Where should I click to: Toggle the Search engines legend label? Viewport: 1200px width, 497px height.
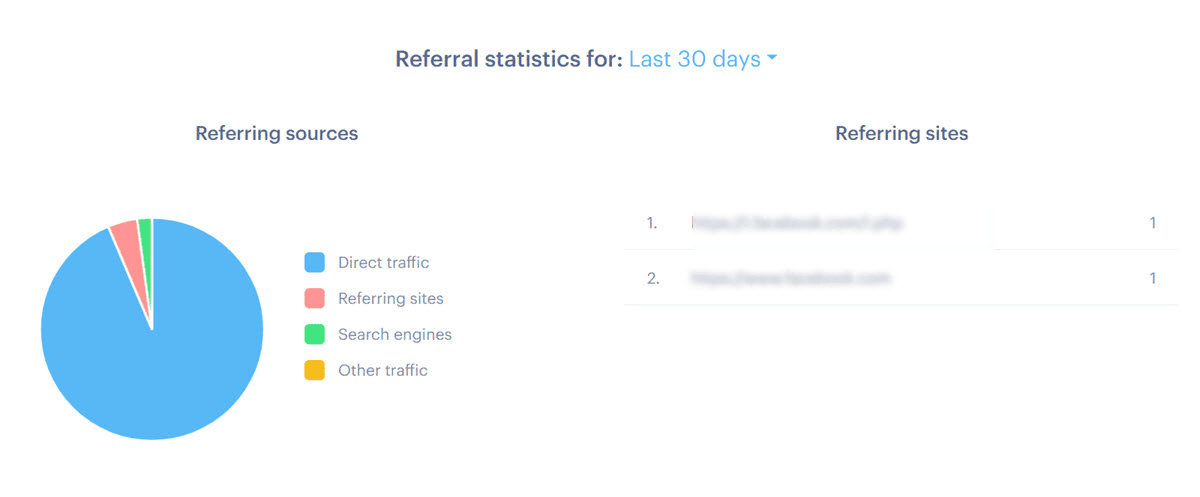coord(394,334)
